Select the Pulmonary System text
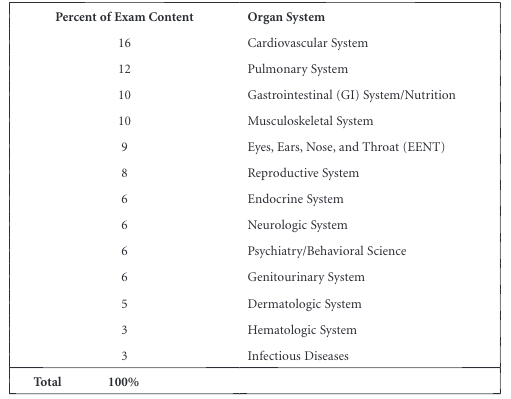 pos(298,69)
